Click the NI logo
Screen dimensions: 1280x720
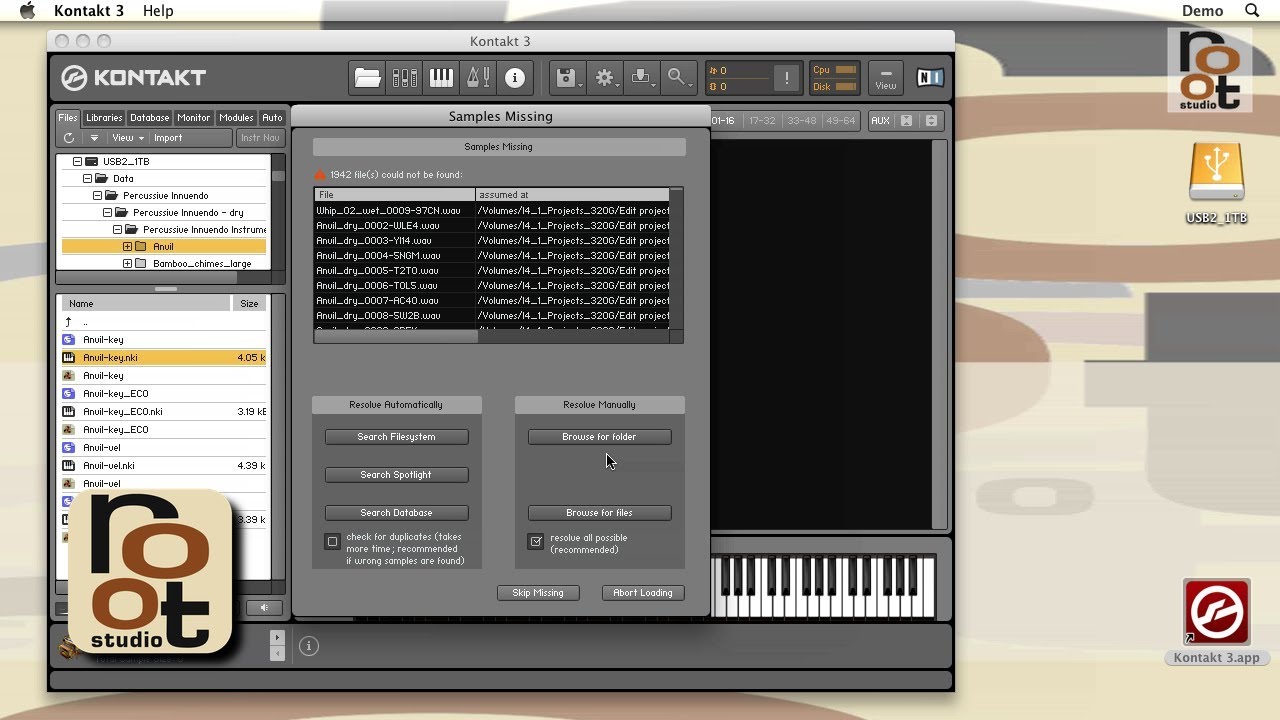point(929,77)
